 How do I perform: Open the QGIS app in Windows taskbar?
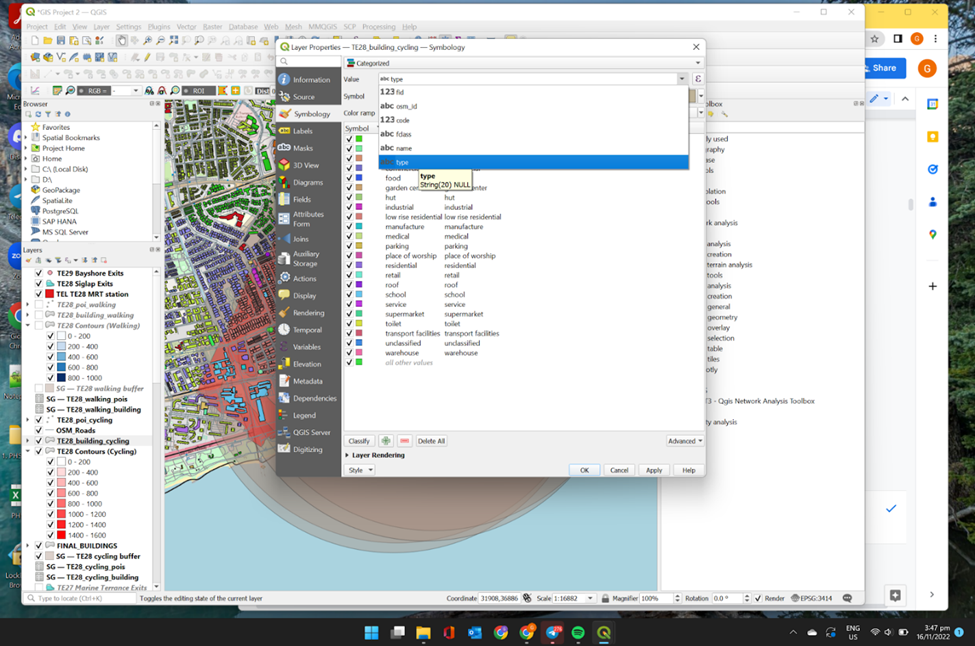[604, 633]
